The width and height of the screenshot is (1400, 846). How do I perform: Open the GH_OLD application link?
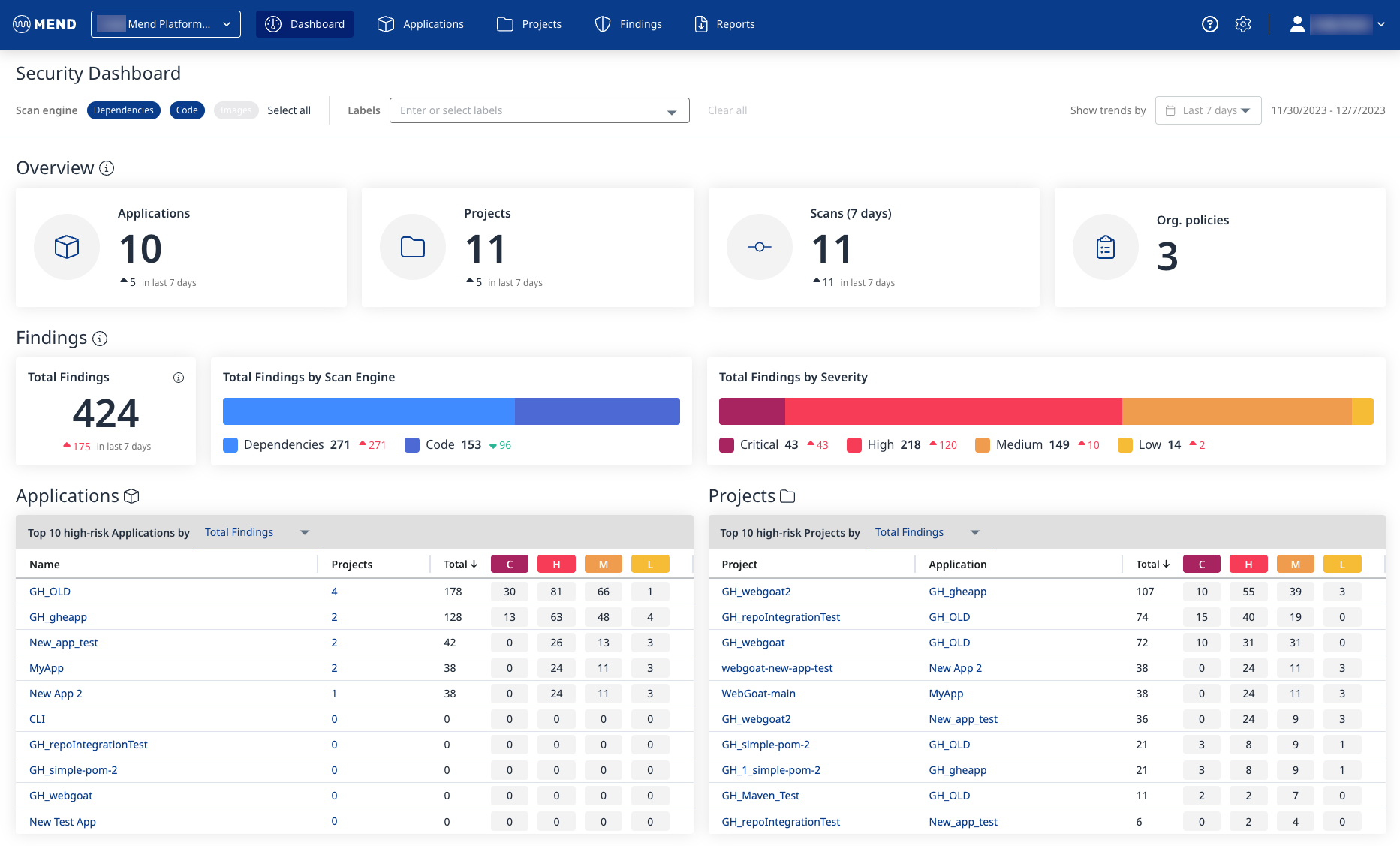(x=50, y=592)
